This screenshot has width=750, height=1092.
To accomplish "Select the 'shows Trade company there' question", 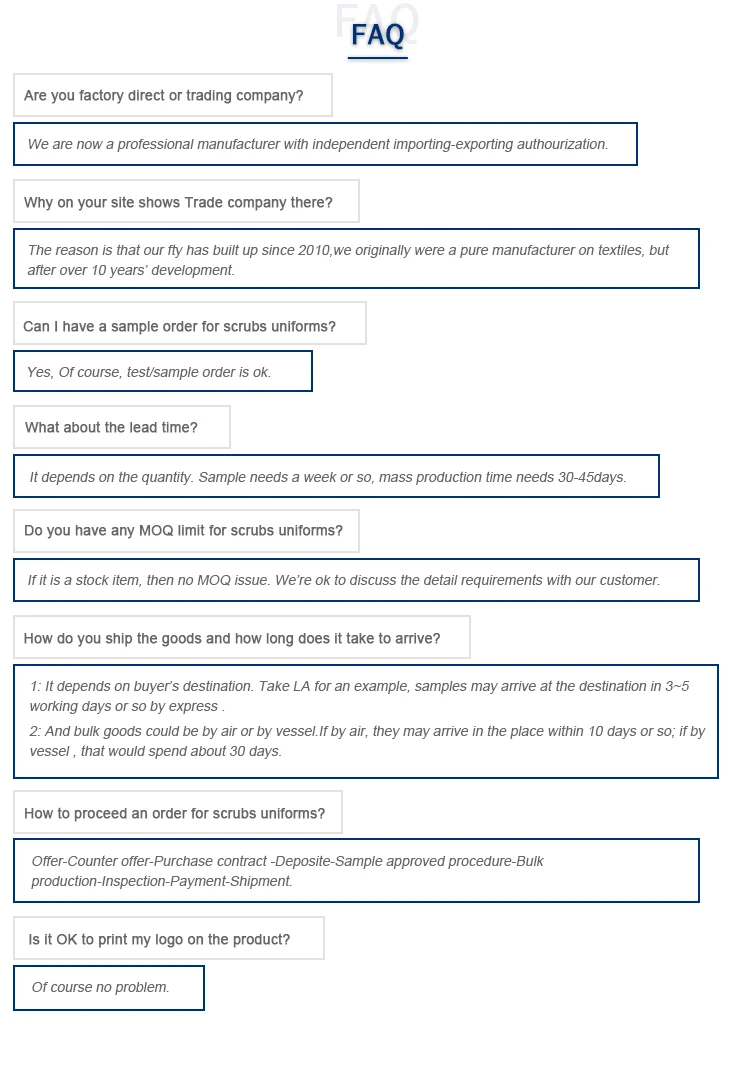I will (x=178, y=202).
